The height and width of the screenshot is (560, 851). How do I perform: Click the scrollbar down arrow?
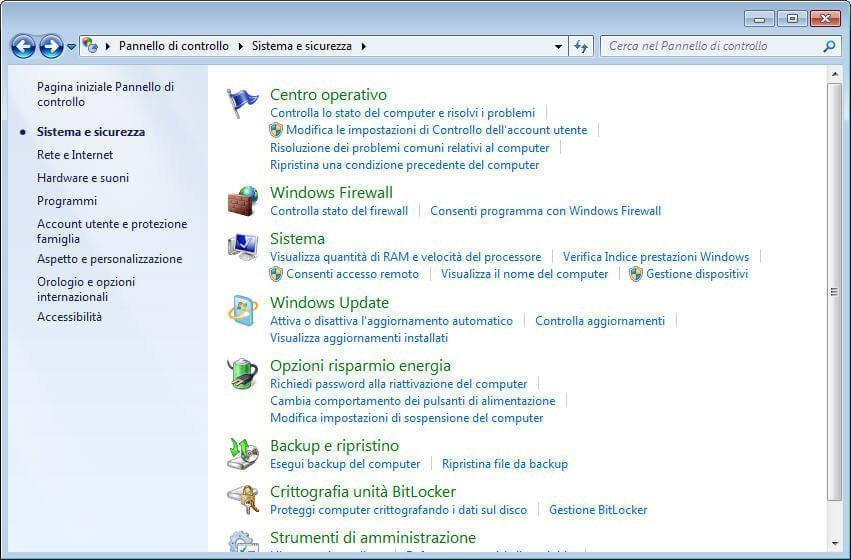[x=834, y=543]
